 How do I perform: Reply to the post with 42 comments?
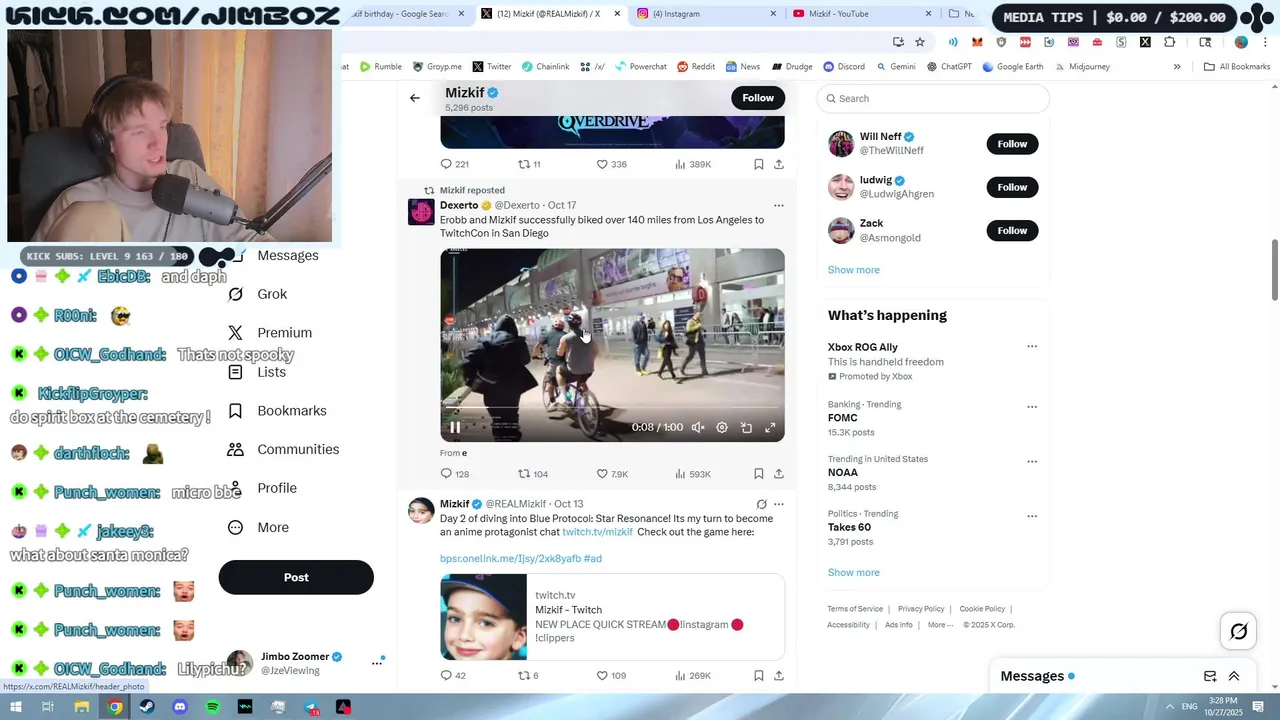[x=453, y=676]
